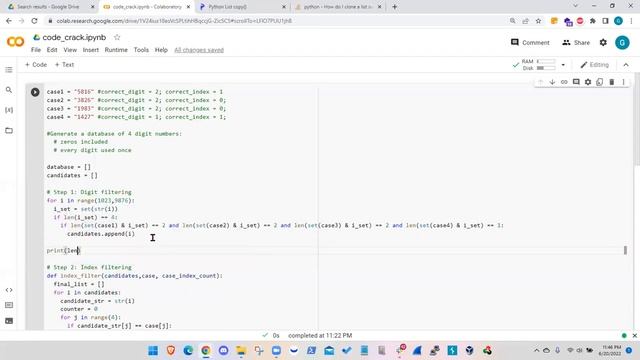Close the Python List copy() tab
This screenshot has height=360, width=640.
pyautogui.click(x=284, y=7)
